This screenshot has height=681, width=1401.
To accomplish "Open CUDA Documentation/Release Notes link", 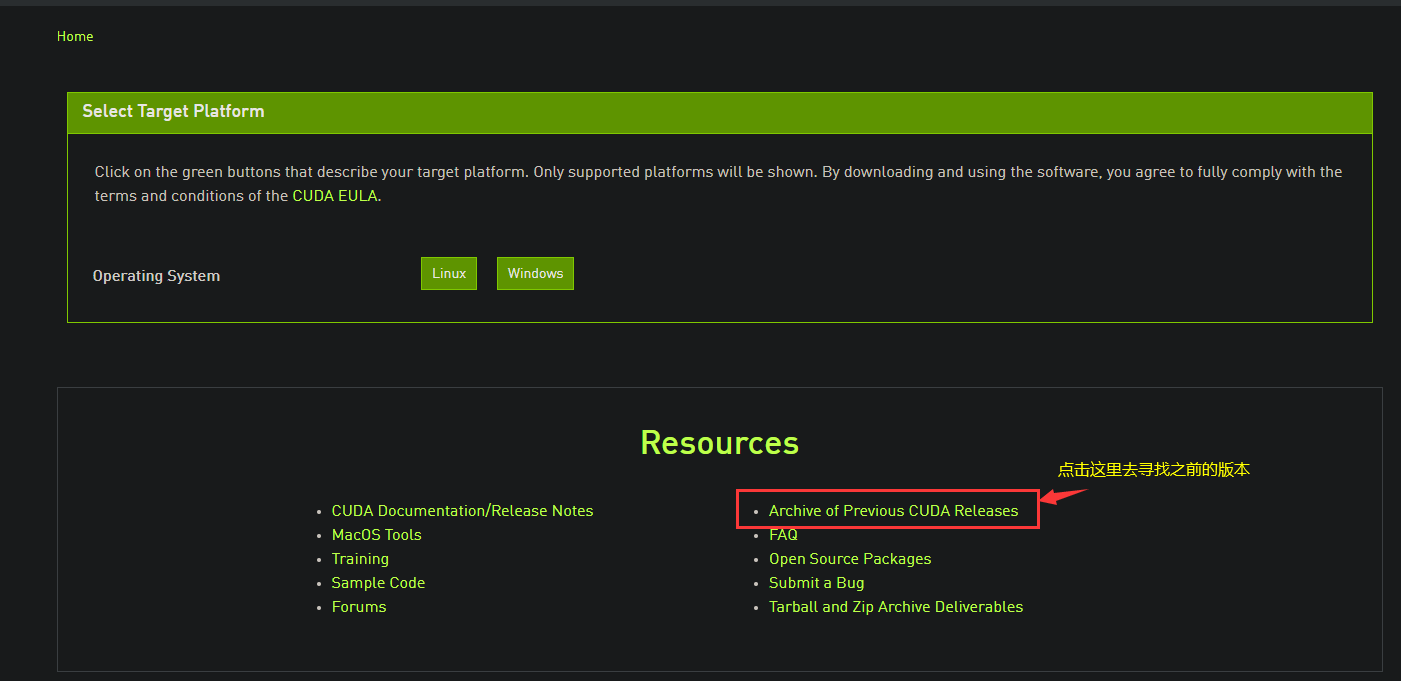I will tap(462, 511).
